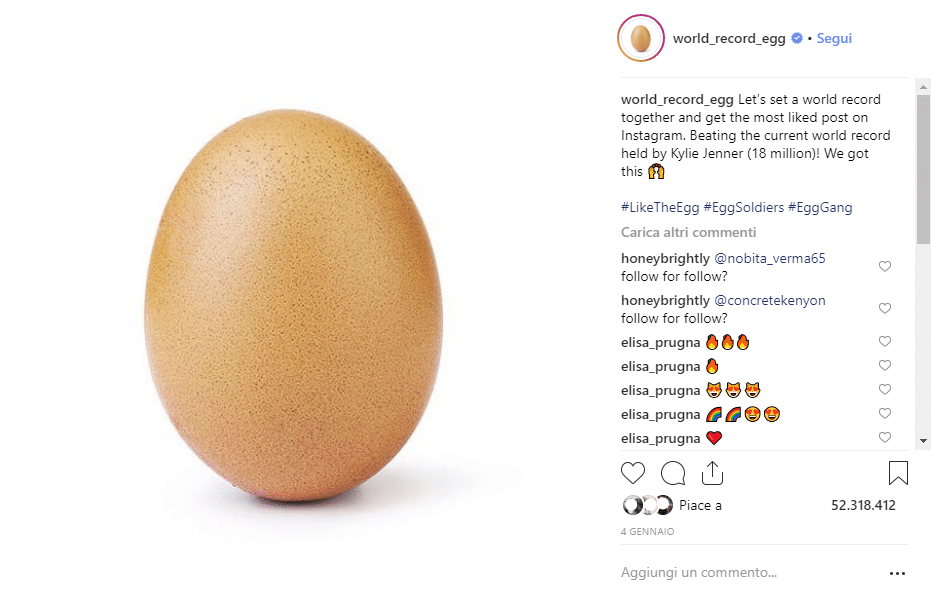Screen dimensions: 931x597
Task: Open comments via the speech bubble icon
Action: coord(672,472)
